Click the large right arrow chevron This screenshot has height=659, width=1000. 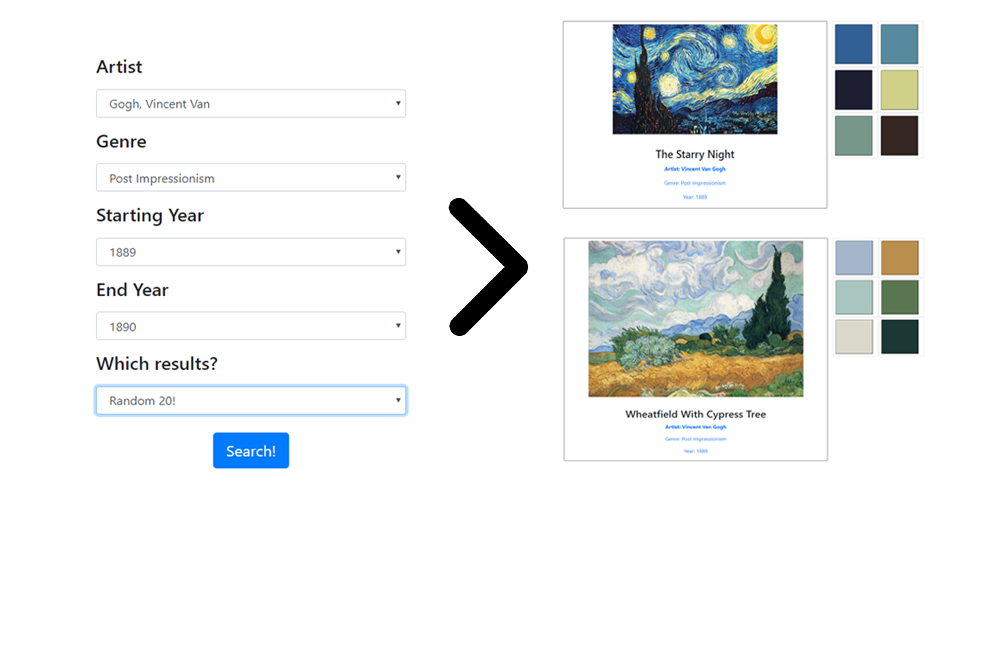(488, 267)
